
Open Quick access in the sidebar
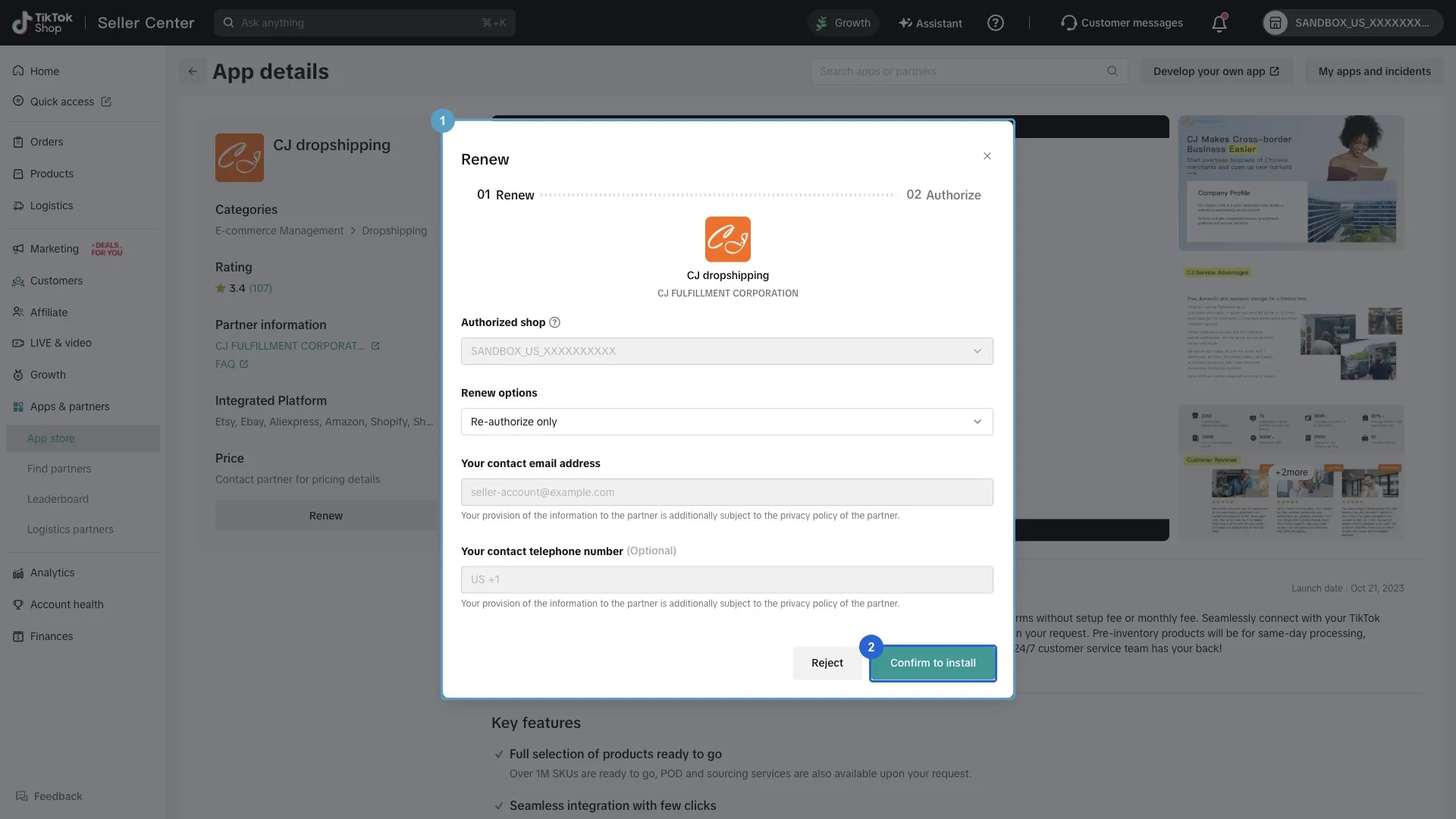(62, 102)
